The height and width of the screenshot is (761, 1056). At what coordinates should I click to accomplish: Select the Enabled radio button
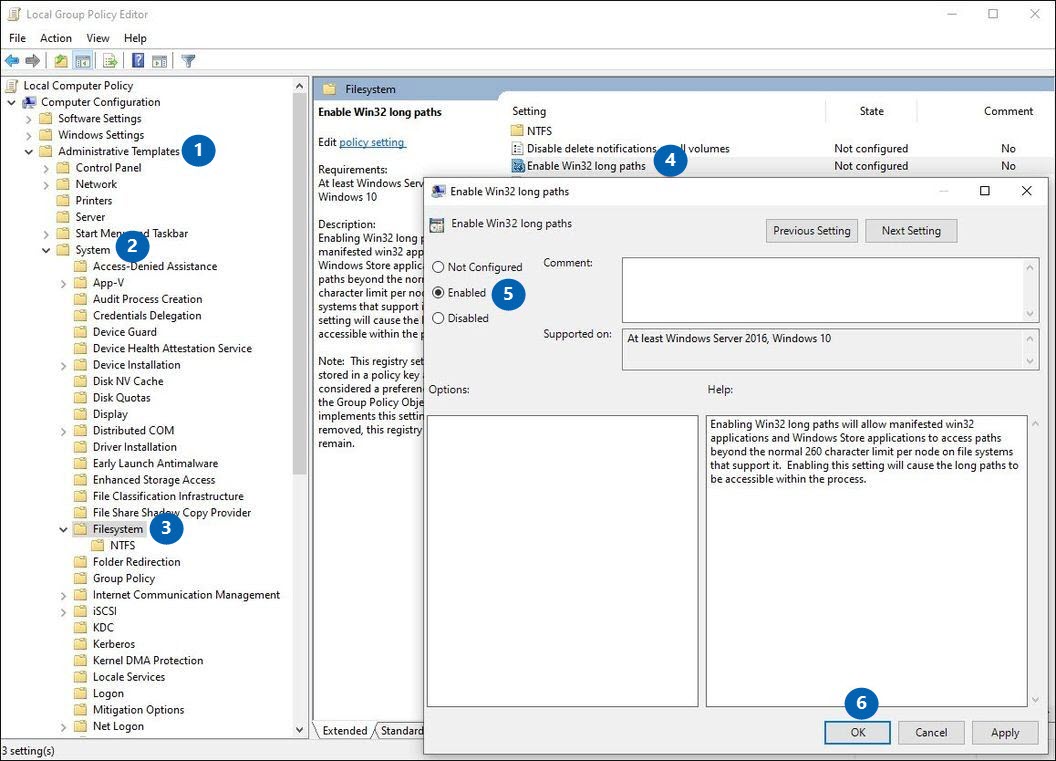pyautogui.click(x=438, y=293)
